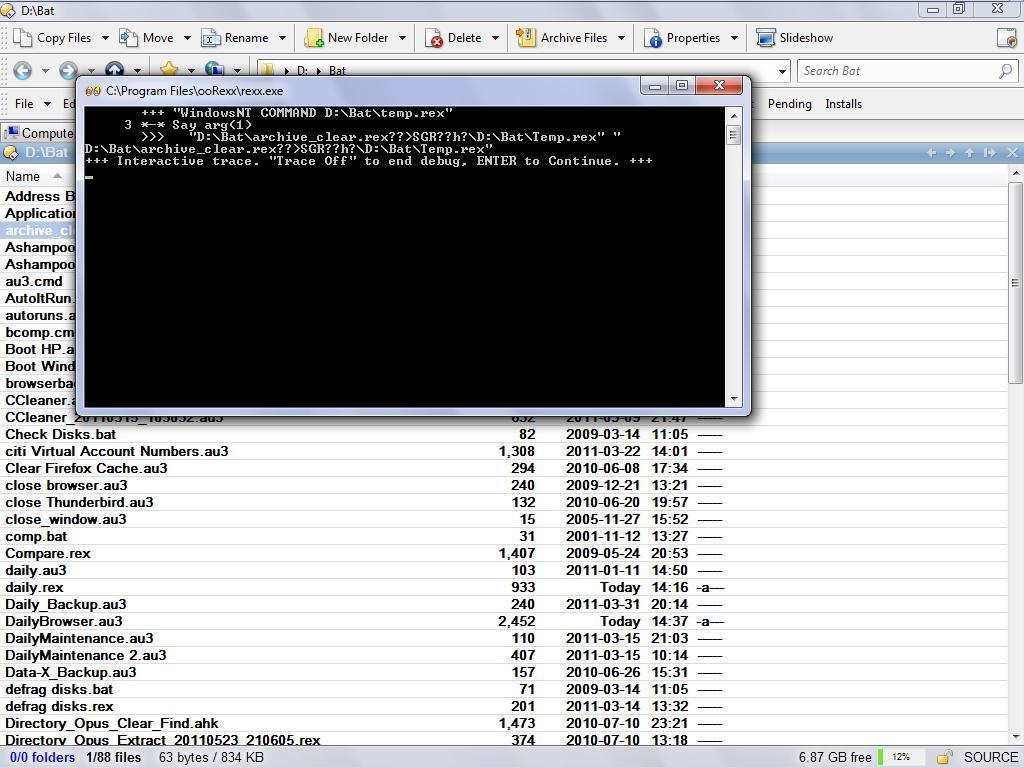Click the Delete toolbar icon
1024x768 pixels.
coord(434,39)
